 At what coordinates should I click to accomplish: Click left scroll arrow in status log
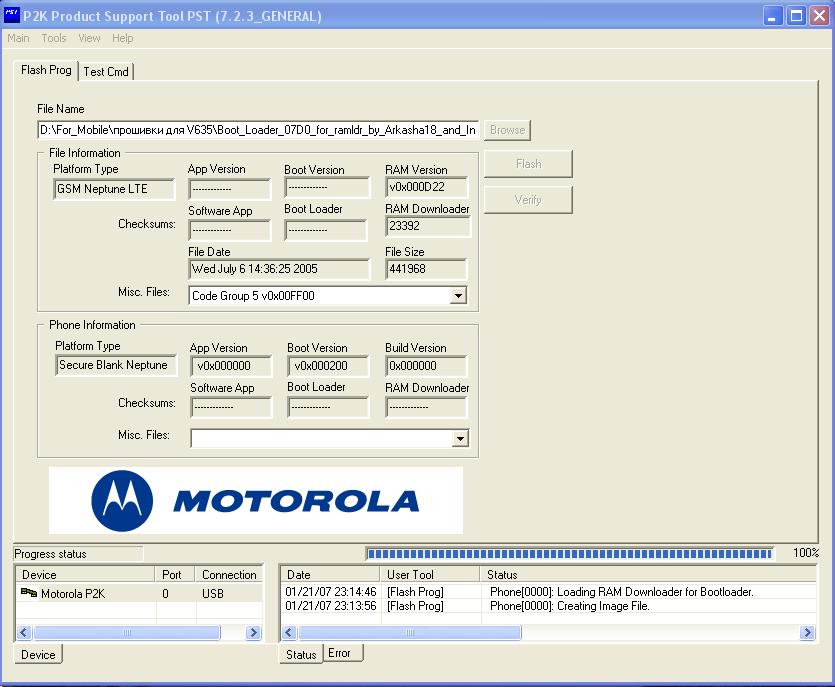(x=289, y=633)
